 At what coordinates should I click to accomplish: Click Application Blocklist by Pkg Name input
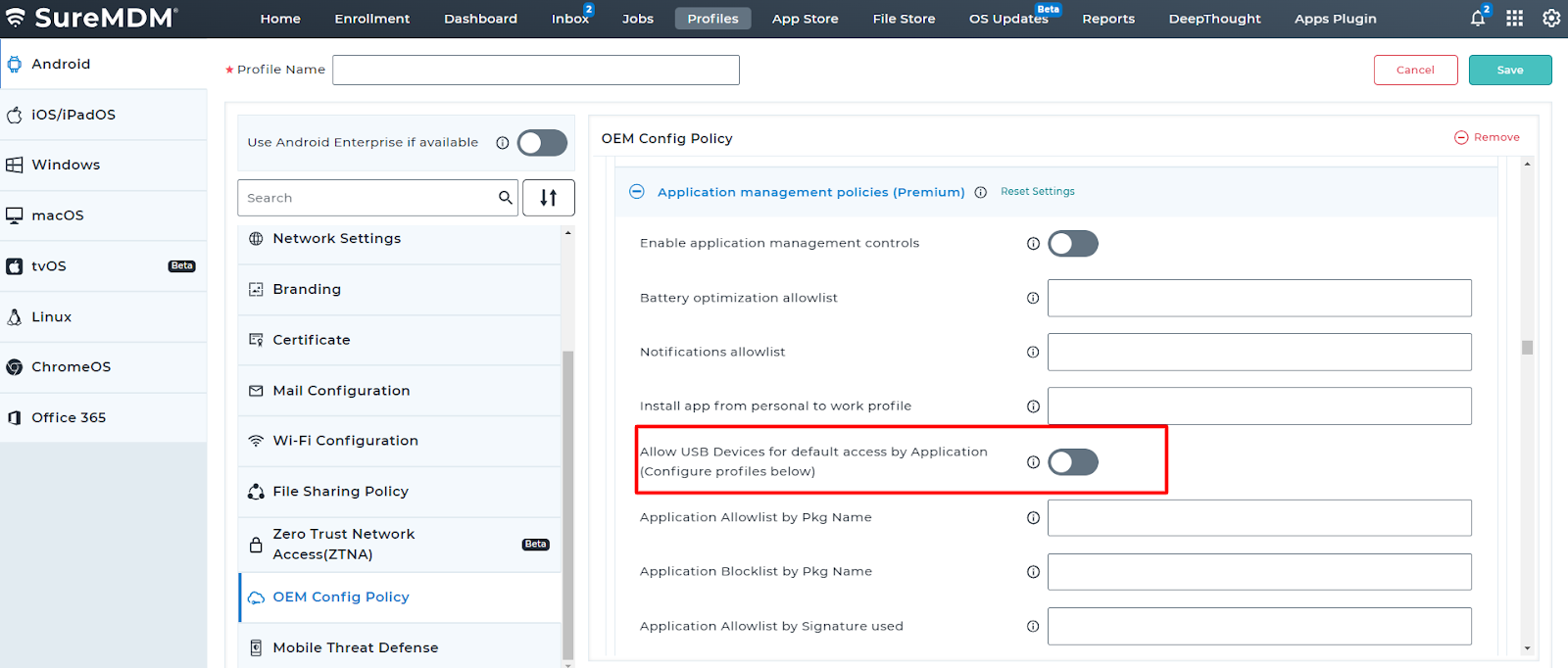point(1259,572)
